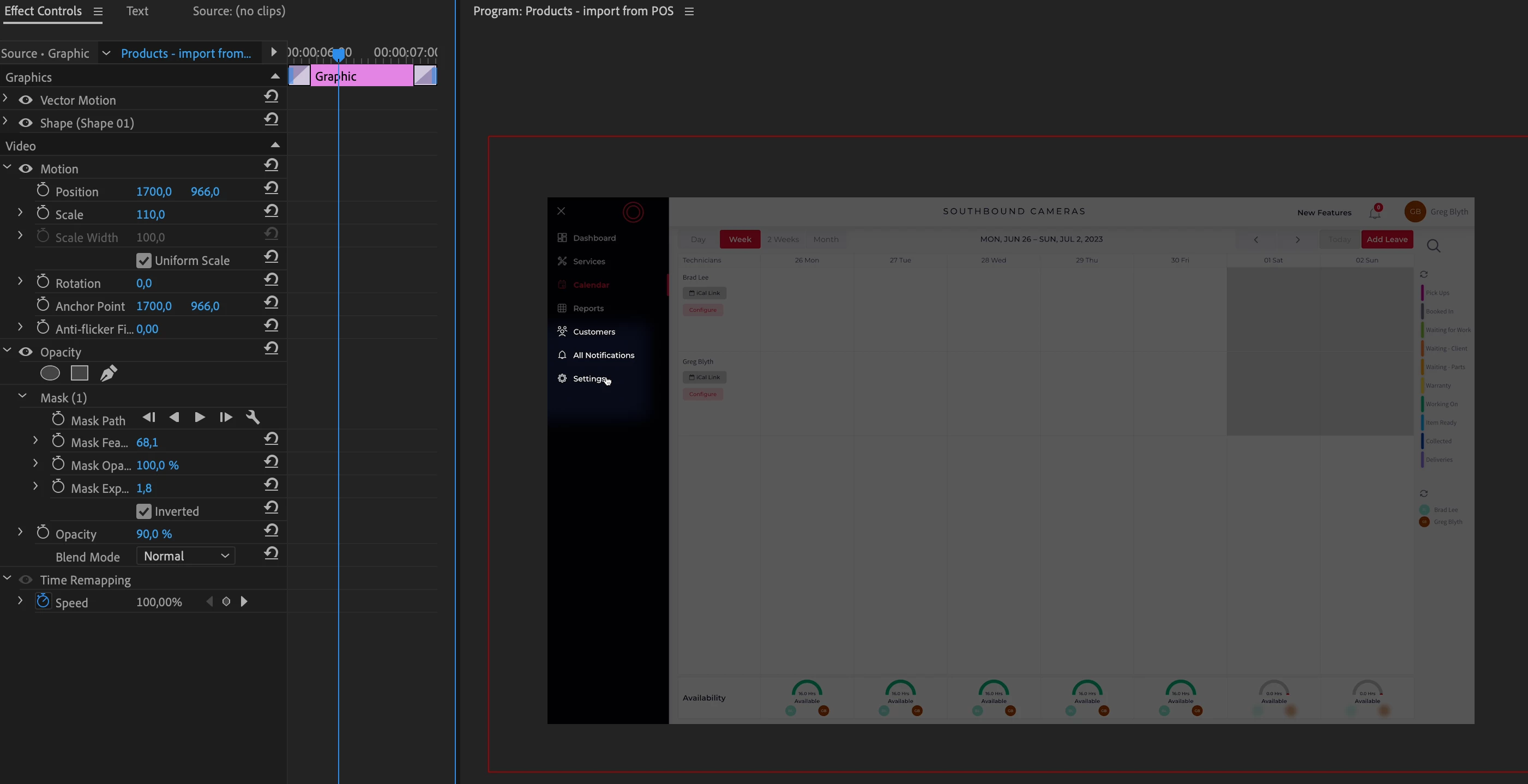Uncheck the Uniform Scale checkbox
This screenshot has height=784, width=1528.
pyautogui.click(x=143, y=261)
